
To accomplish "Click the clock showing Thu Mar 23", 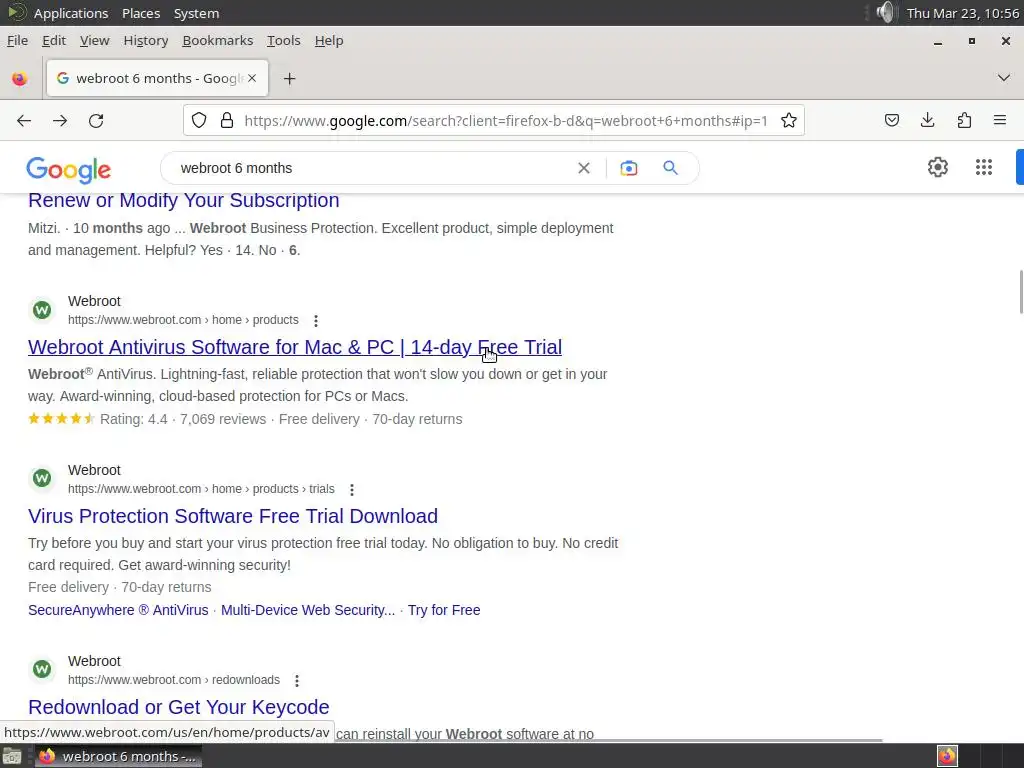I will pos(963,13).
